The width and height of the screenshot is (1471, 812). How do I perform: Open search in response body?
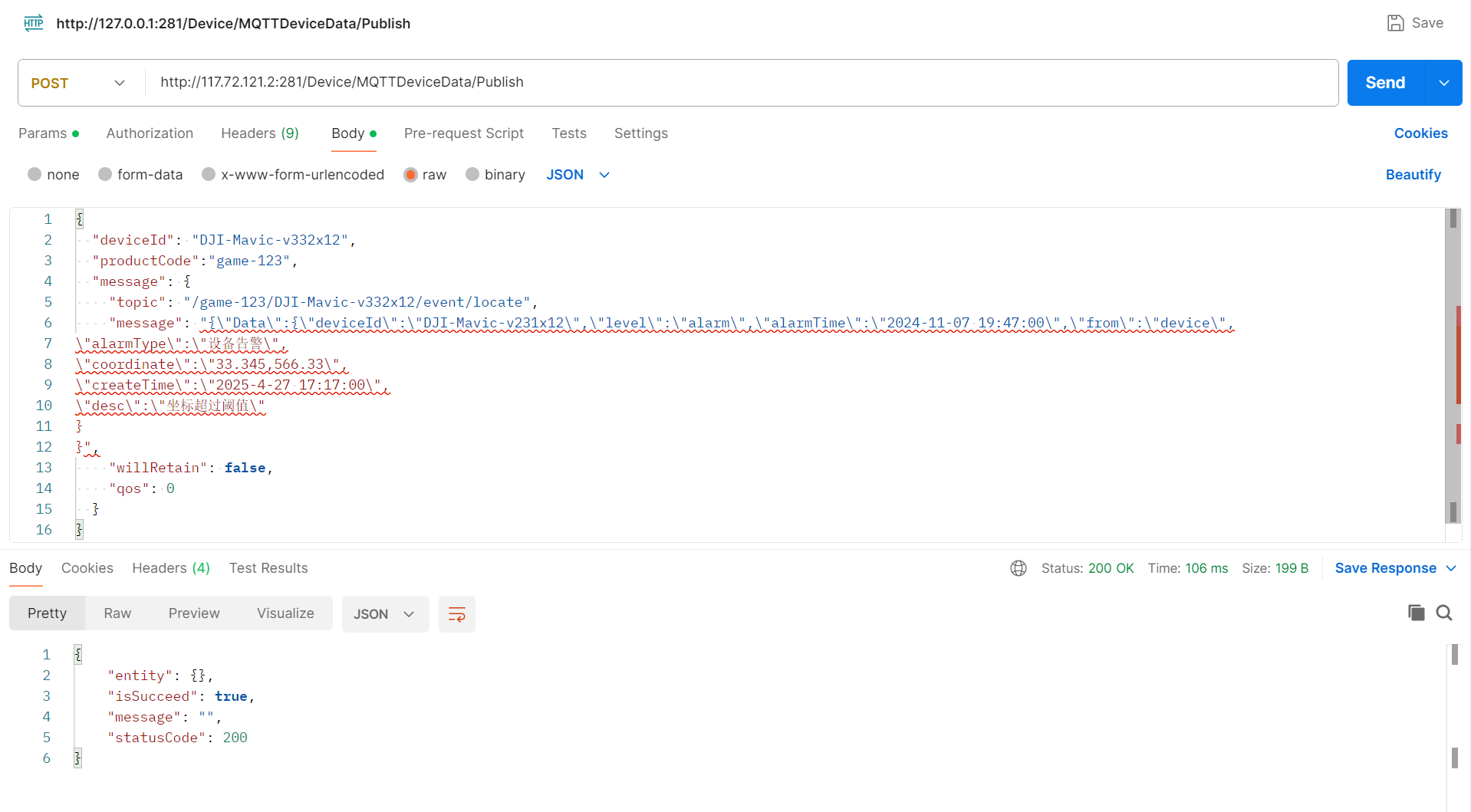tap(1444, 613)
